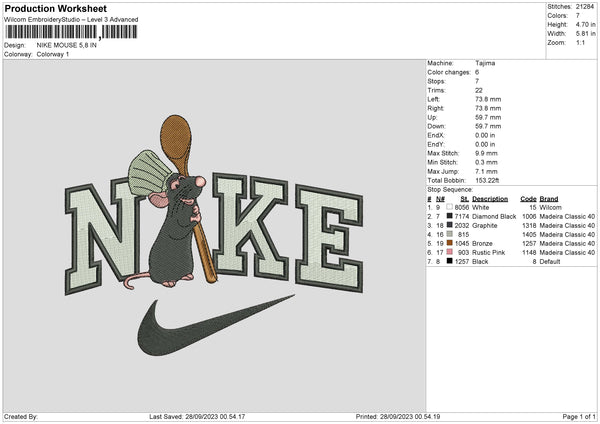Click the Machine value 'Tajima'
Image resolution: width=600 pixels, height=424 pixels.
click(485, 63)
